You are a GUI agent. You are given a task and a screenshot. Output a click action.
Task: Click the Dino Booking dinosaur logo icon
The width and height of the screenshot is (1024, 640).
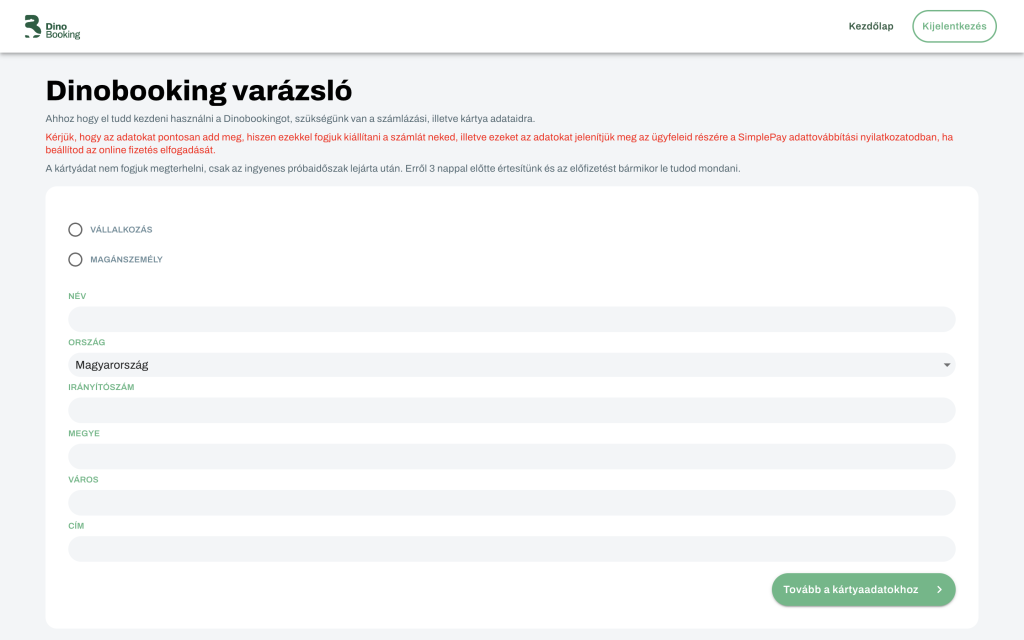click(x=33, y=27)
